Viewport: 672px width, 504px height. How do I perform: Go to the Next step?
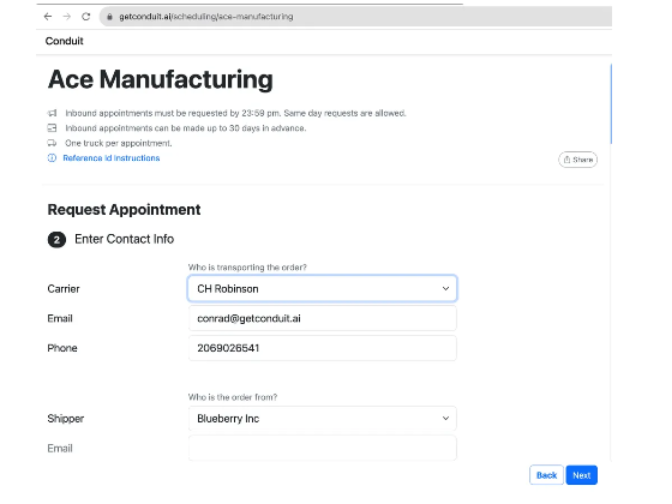pos(581,475)
